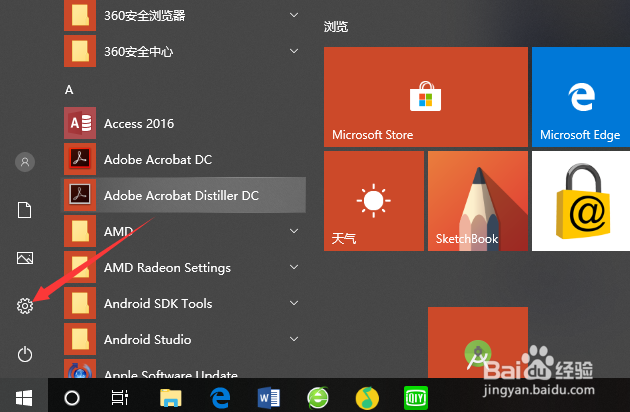Select the AMD folder entry

[x=183, y=231]
